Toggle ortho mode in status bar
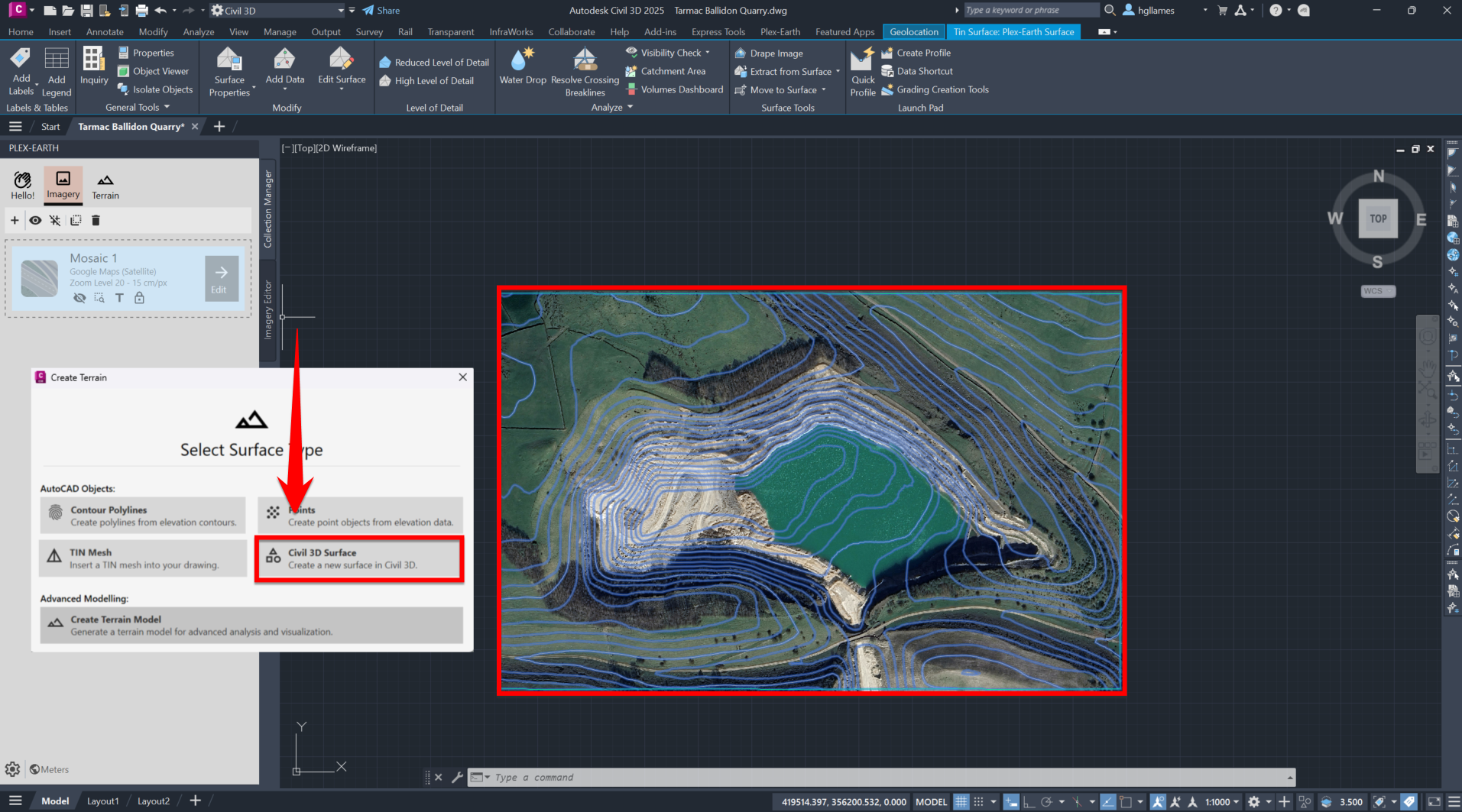The width and height of the screenshot is (1462, 812). (x=1029, y=802)
